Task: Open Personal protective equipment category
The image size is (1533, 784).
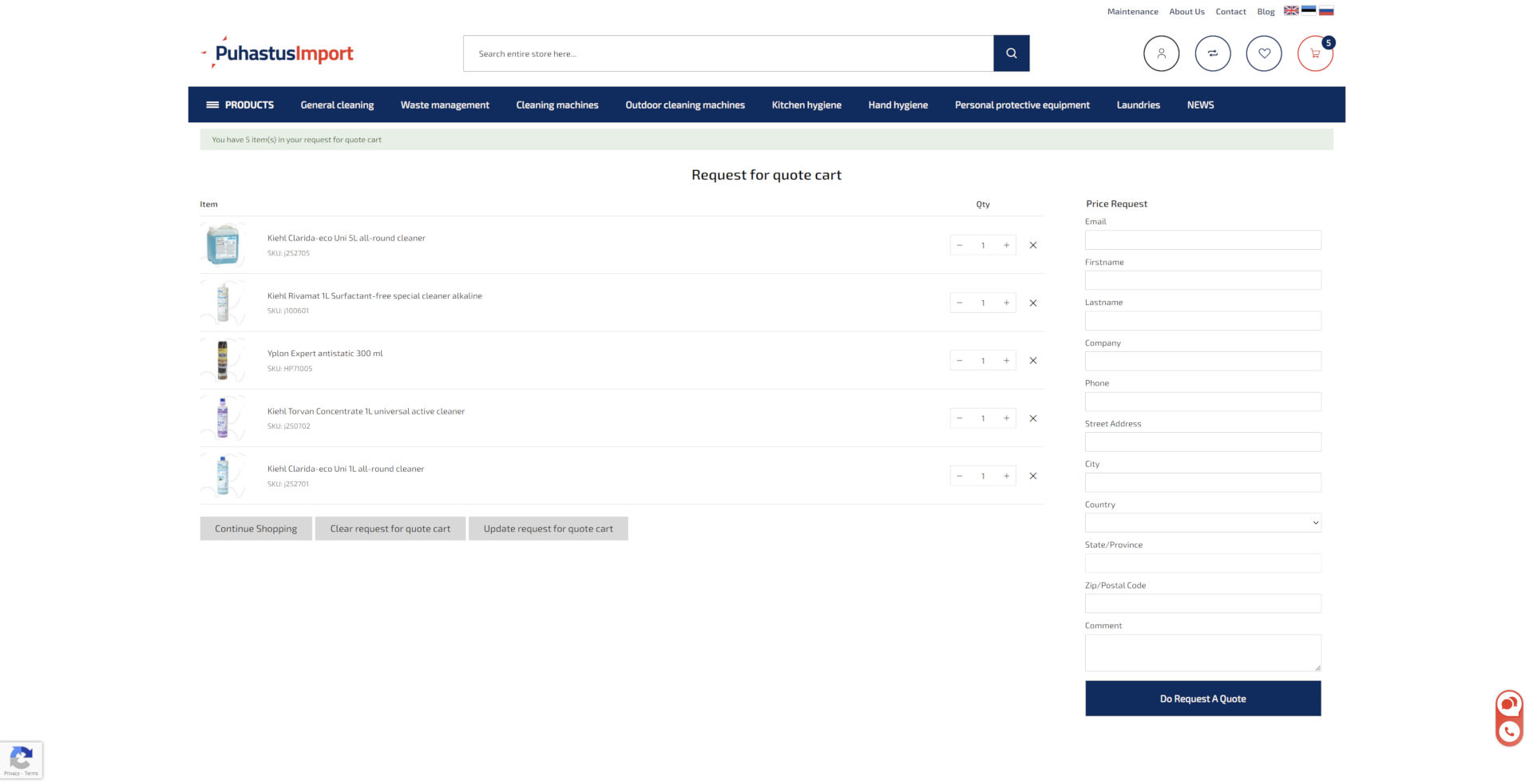Action: coord(1022,105)
